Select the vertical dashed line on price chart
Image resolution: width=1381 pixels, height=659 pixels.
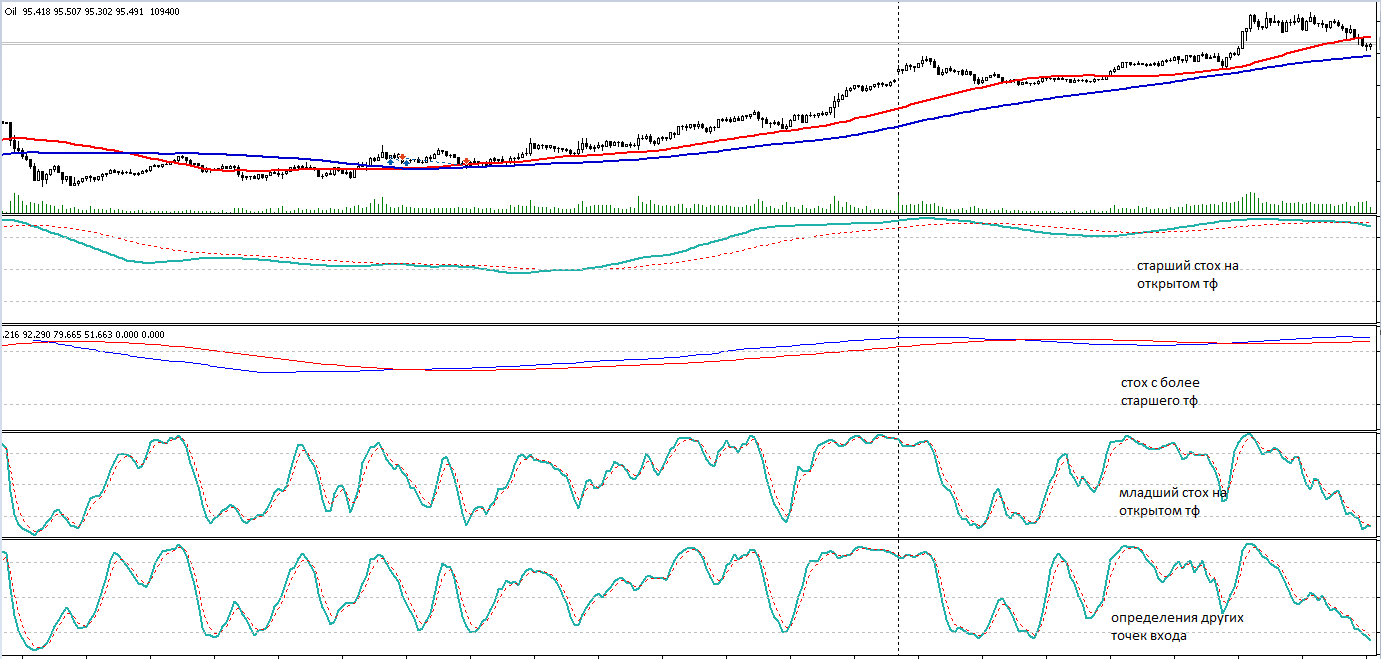[x=898, y=105]
